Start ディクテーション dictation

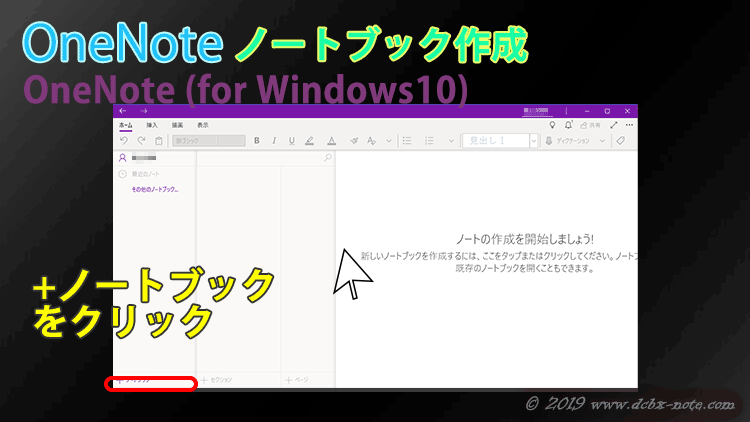pyautogui.click(x=568, y=141)
